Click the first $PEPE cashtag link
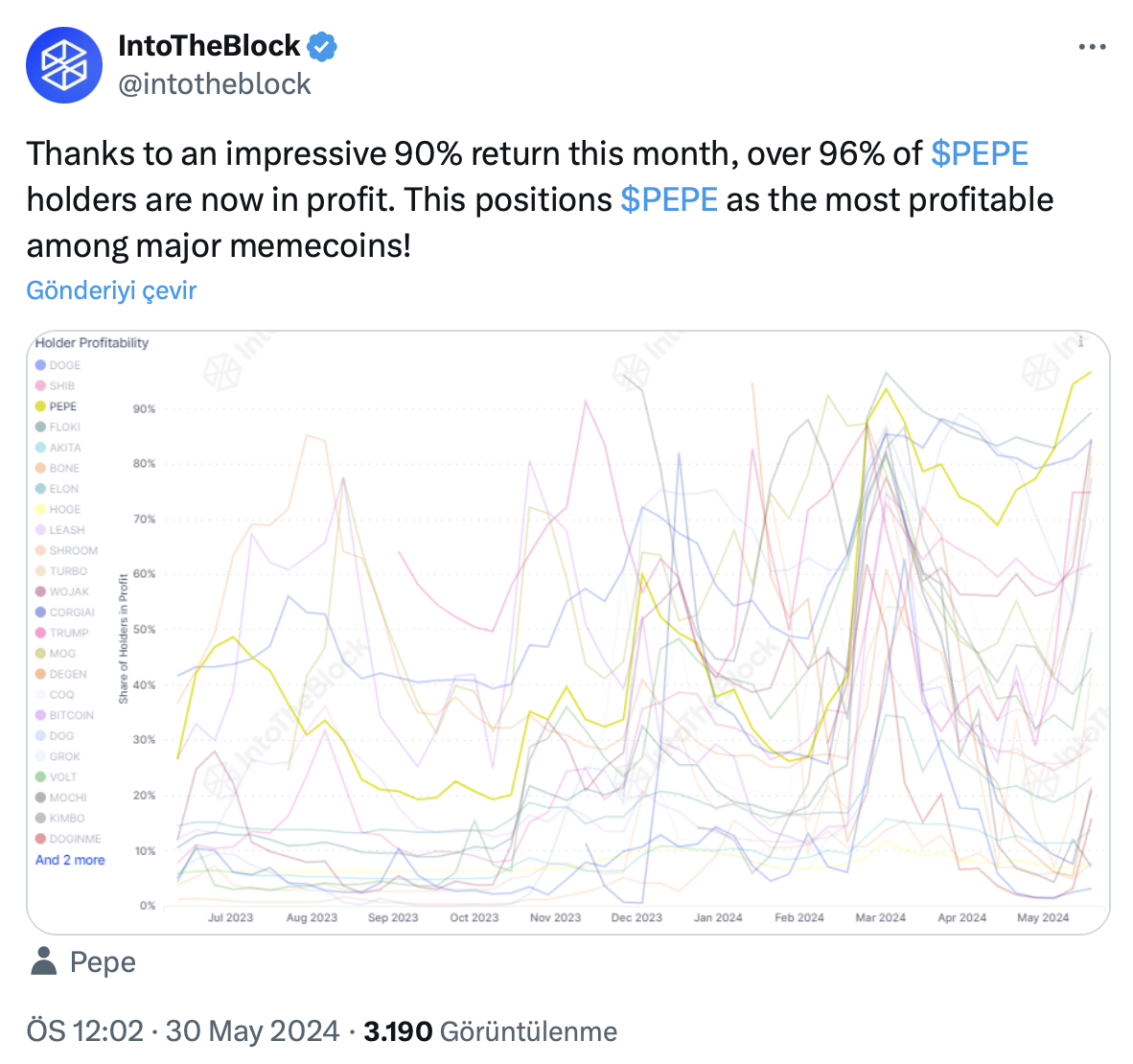Viewport: 1133px width, 1064px height. tap(979, 154)
